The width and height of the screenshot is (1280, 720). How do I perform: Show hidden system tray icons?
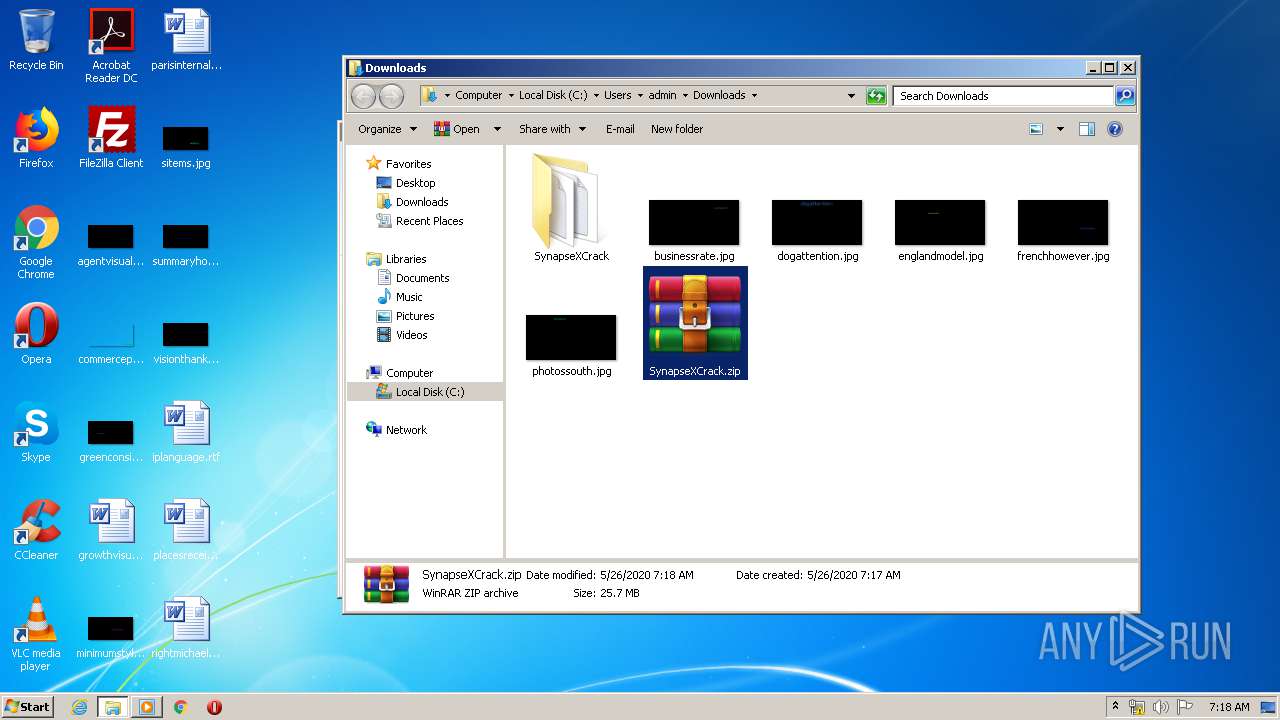(x=1115, y=707)
